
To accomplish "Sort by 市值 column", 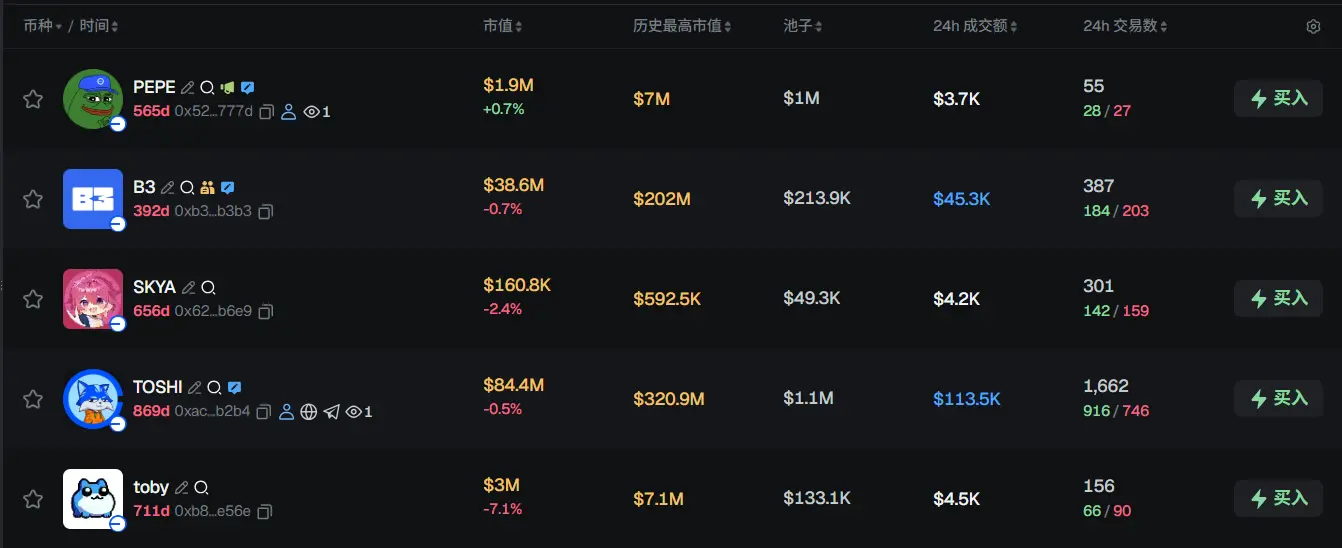I will pyautogui.click(x=502, y=26).
